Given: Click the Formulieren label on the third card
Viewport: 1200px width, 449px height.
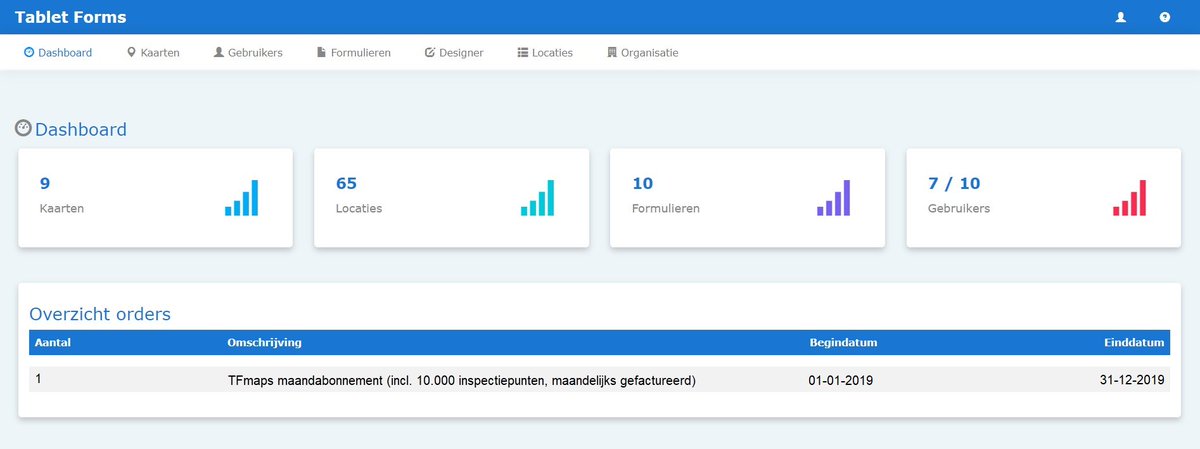Looking at the screenshot, I should pos(666,209).
